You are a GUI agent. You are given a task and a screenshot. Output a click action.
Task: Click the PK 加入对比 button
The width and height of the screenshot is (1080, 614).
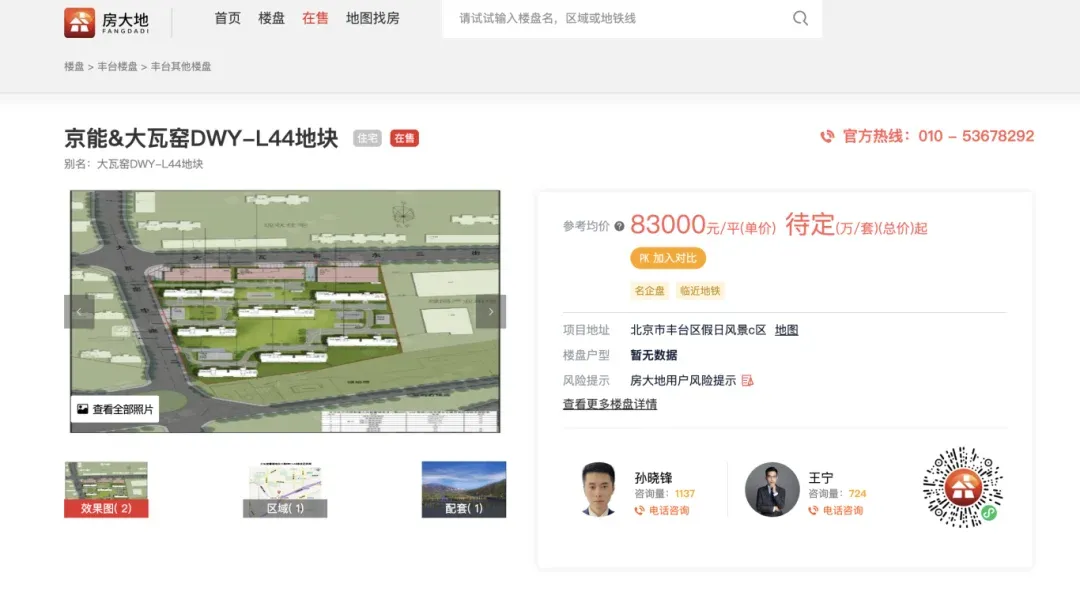point(668,258)
